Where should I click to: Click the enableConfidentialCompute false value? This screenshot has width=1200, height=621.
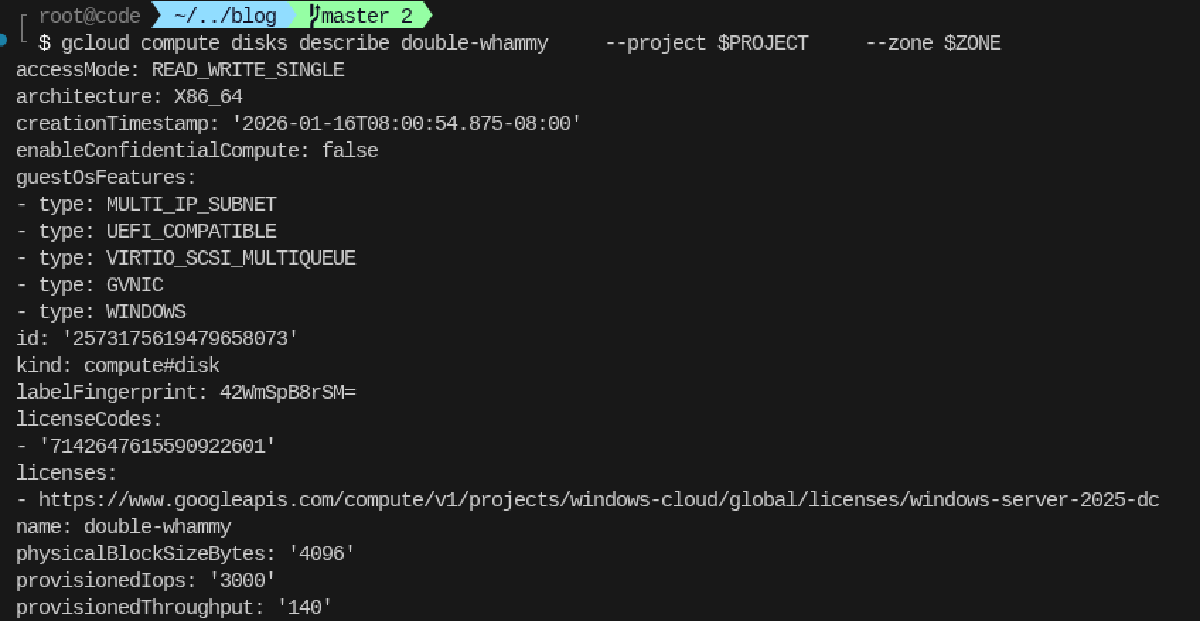(x=350, y=151)
